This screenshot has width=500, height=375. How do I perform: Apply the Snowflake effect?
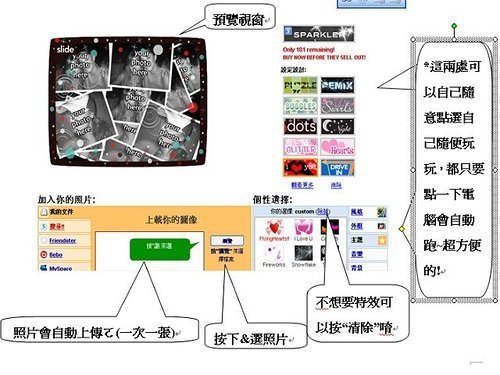point(303,256)
